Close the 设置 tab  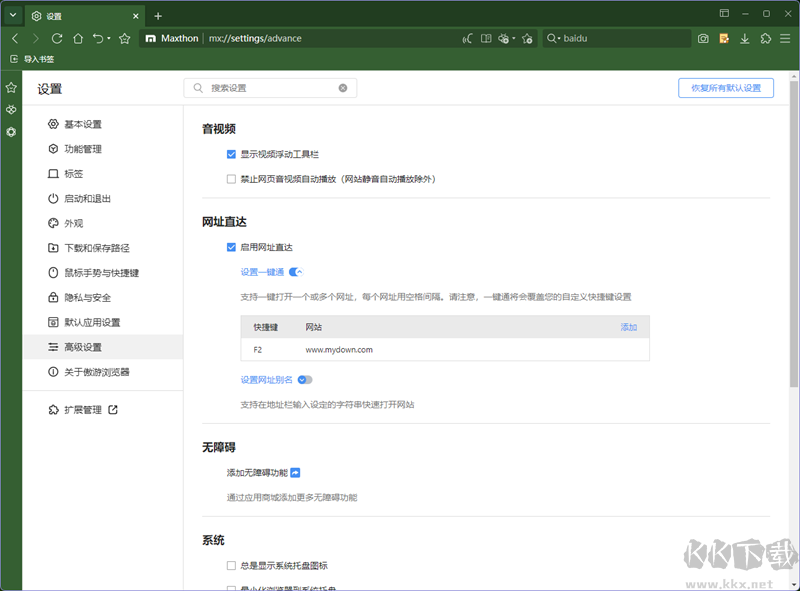(136, 16)
